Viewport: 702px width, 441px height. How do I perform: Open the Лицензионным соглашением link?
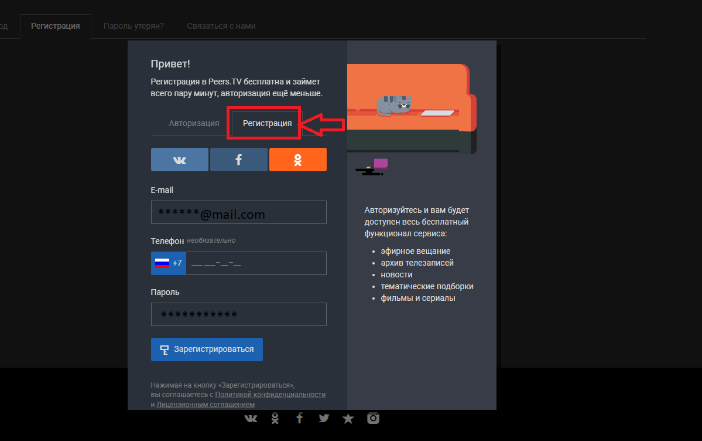point(205,404)
